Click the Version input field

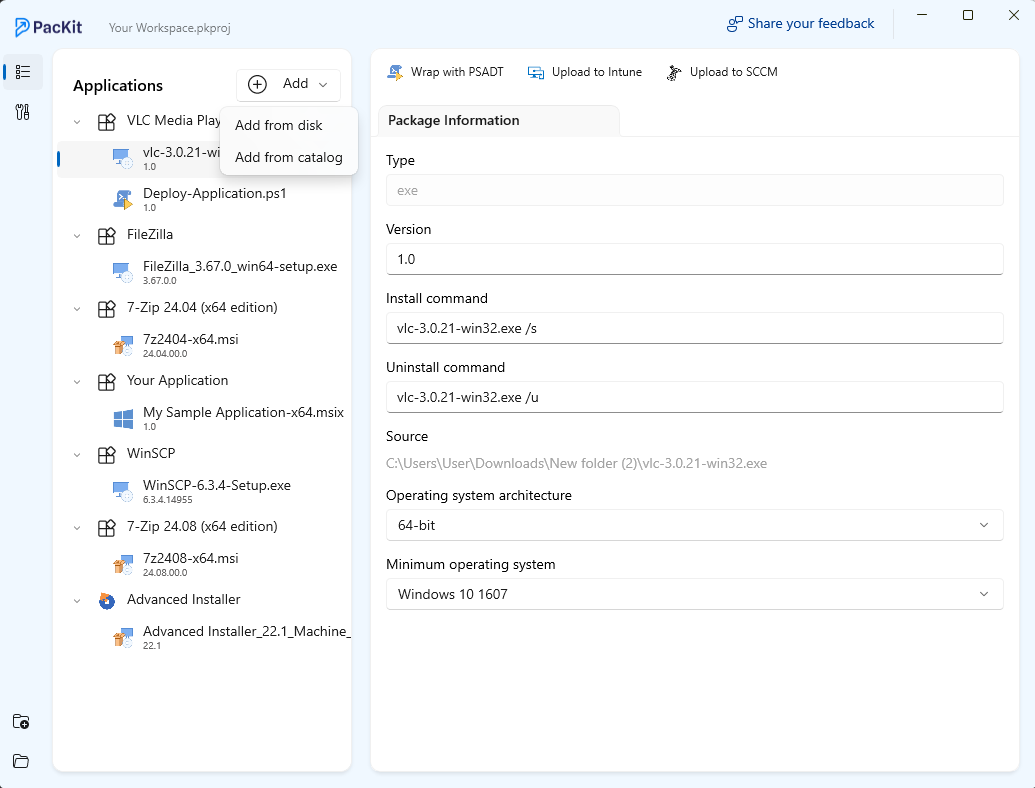[x=694, y=259]
